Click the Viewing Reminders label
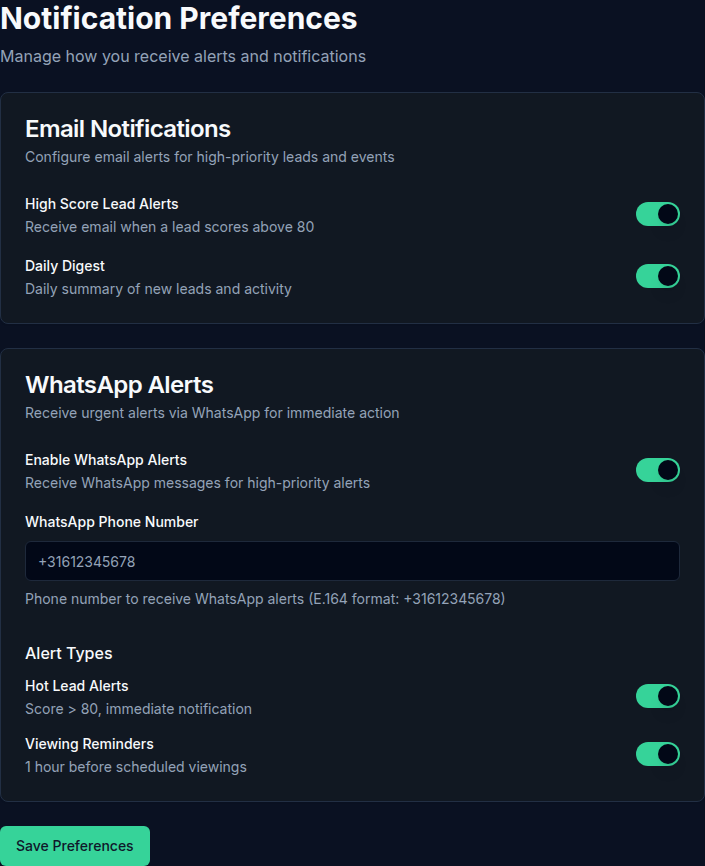 click(x=89, y=744)
